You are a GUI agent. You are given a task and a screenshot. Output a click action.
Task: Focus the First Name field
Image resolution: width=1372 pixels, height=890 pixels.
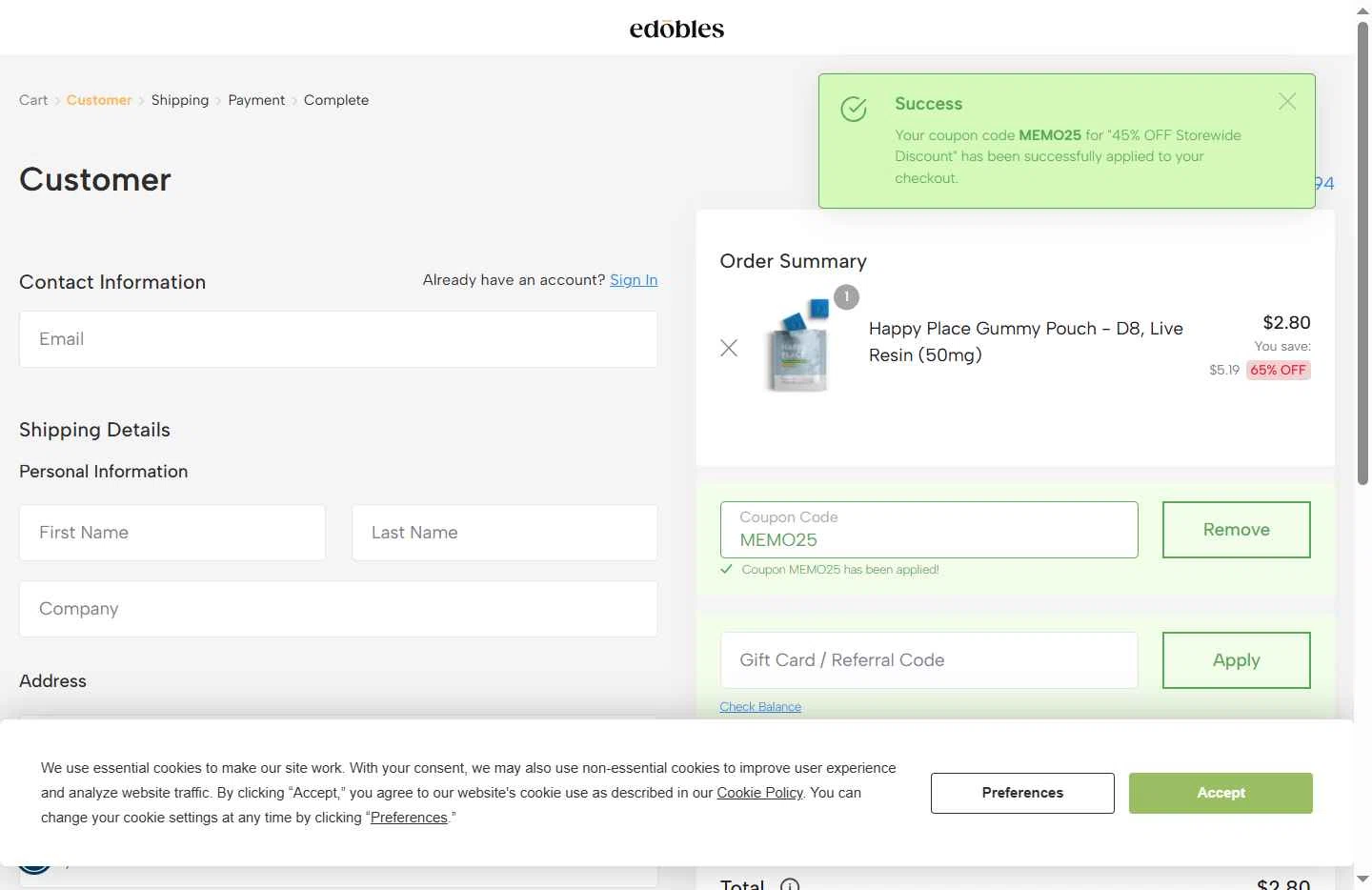pyautogui.click(x=172, y=533)
